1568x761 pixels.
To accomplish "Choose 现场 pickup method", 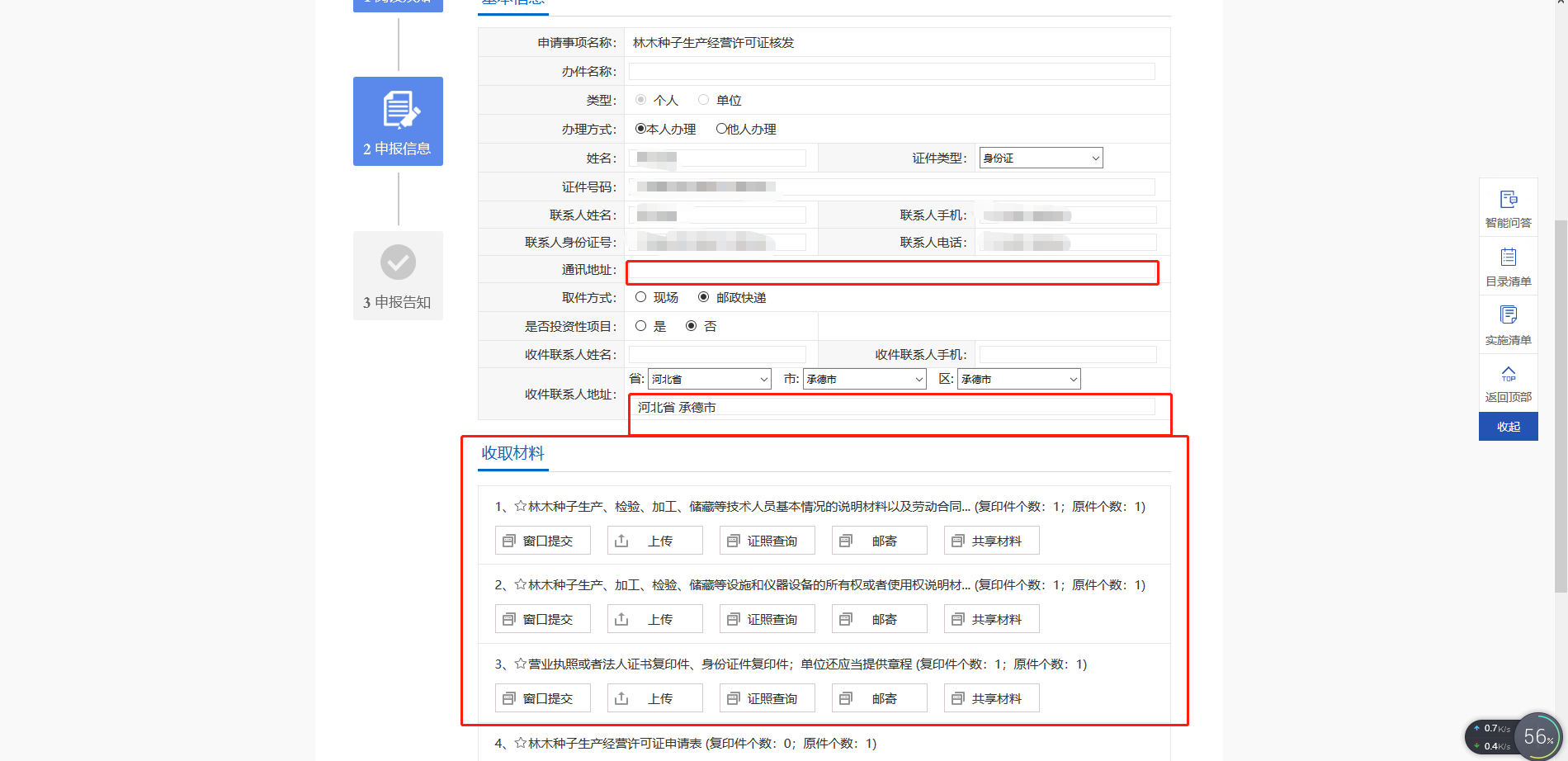I will tap(641, 297).
